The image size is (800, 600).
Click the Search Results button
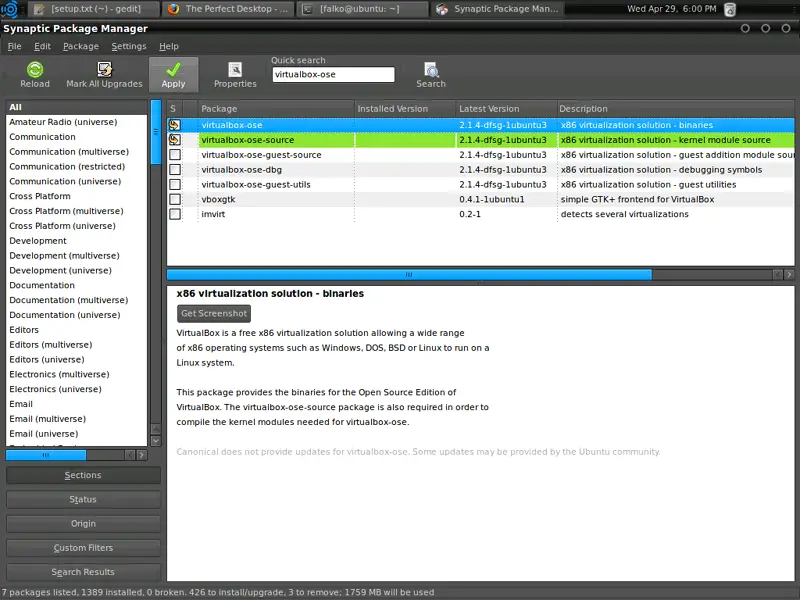click(x=83, y=572)
